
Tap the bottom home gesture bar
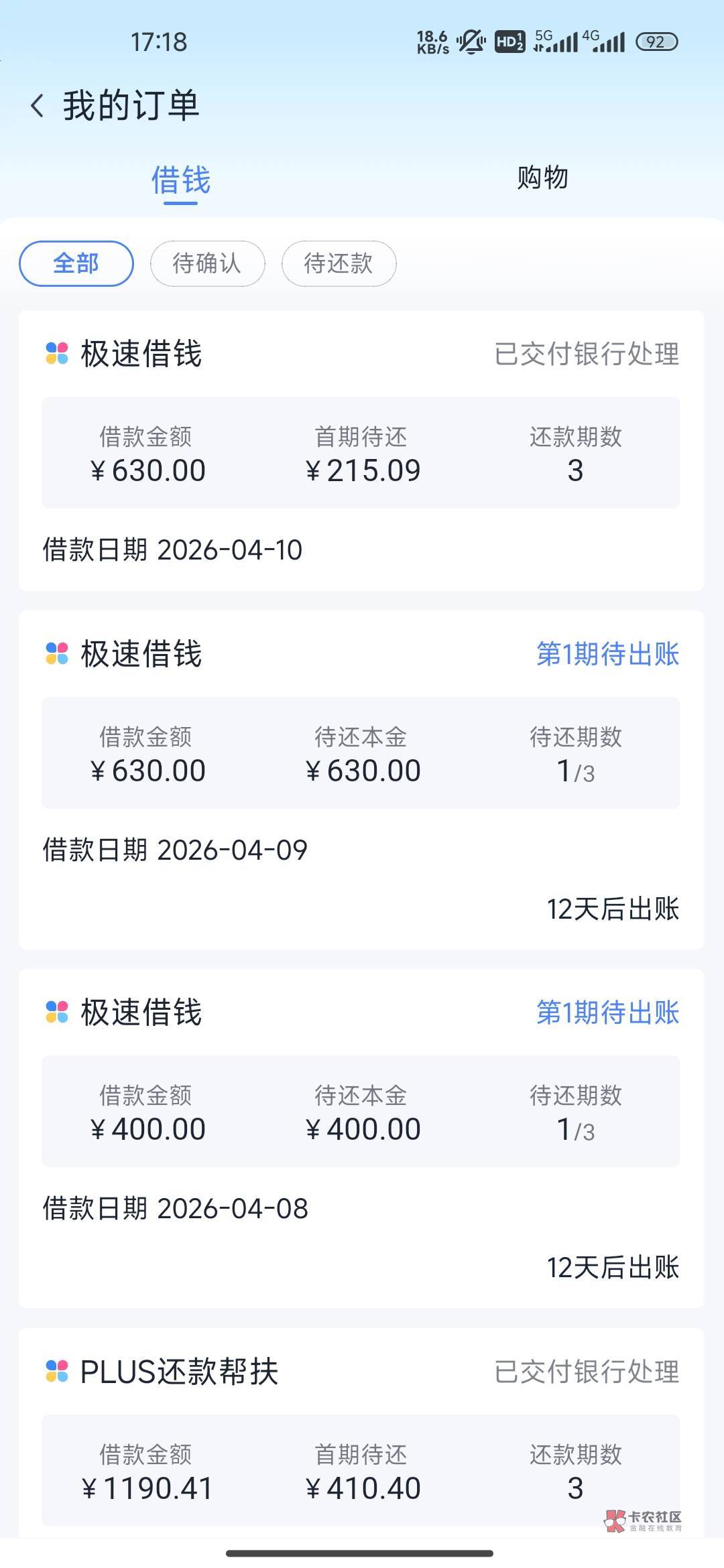coord(360,1553)
